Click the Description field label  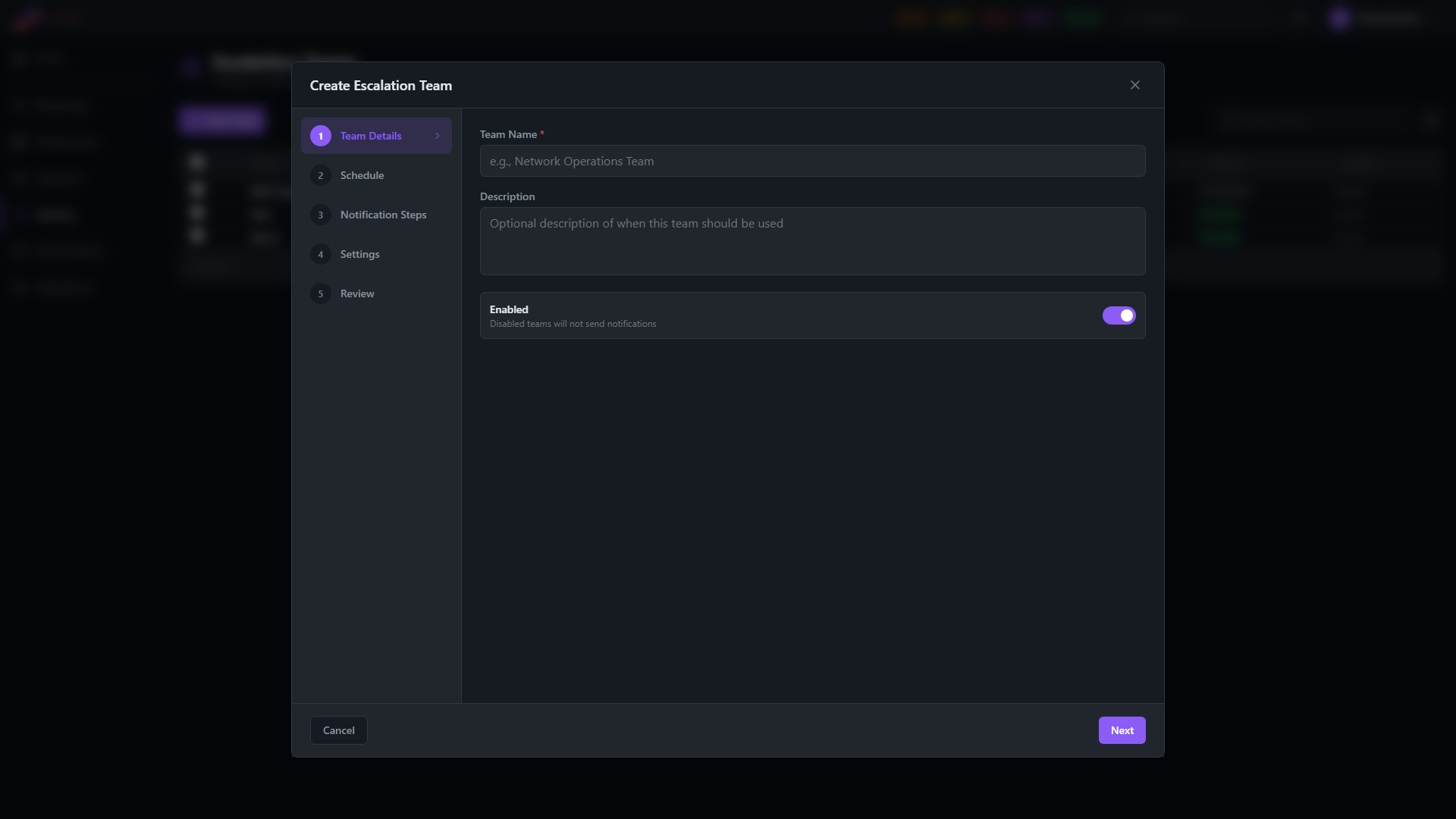[x=507, y=196]
